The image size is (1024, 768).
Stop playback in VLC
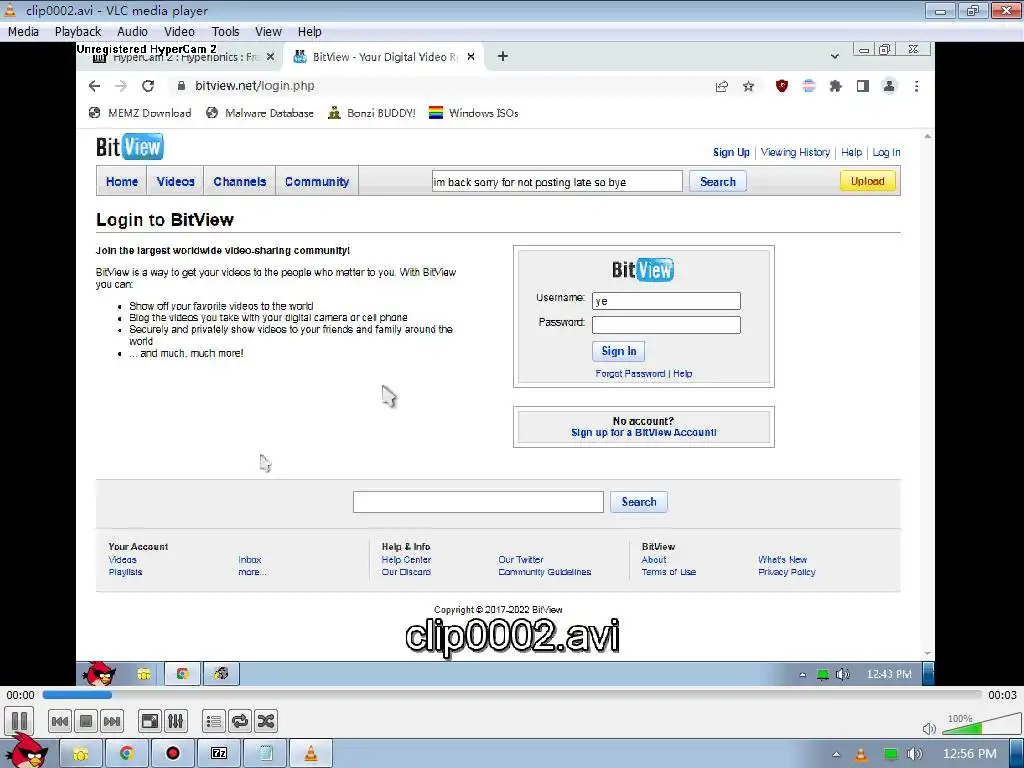tap(86, 722)
